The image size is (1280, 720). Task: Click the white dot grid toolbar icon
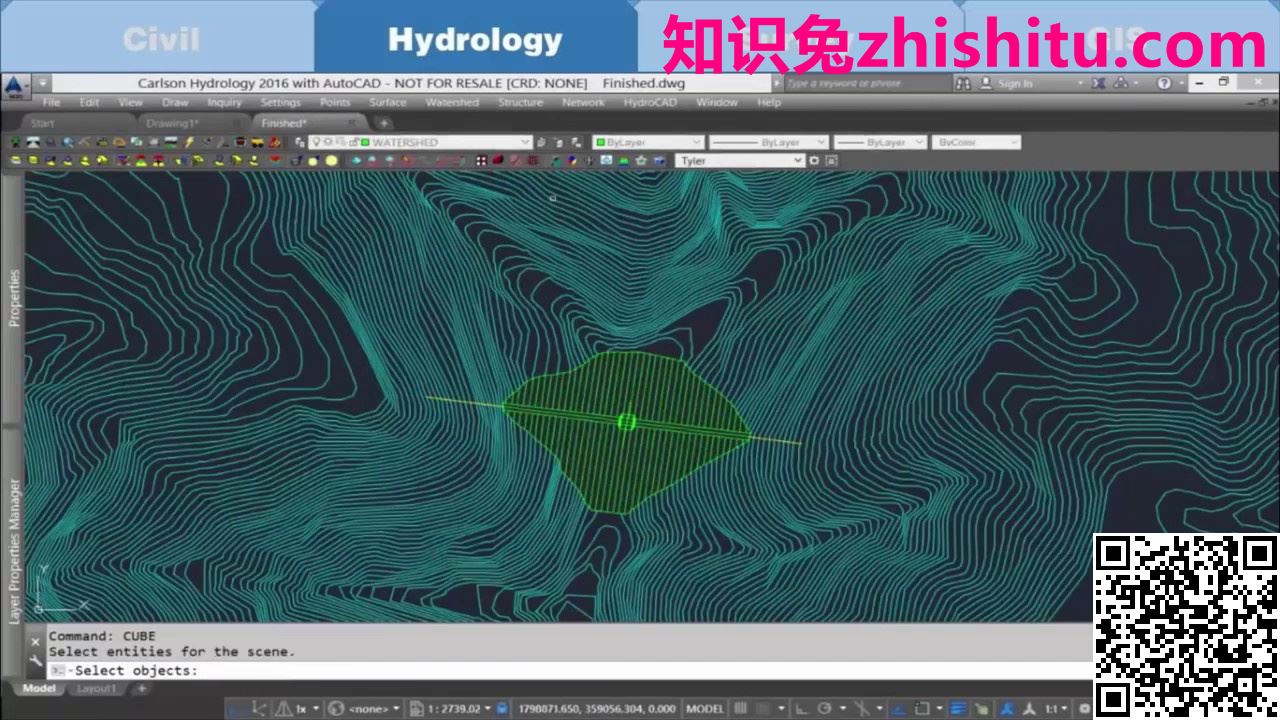click(x=481, y=161)
